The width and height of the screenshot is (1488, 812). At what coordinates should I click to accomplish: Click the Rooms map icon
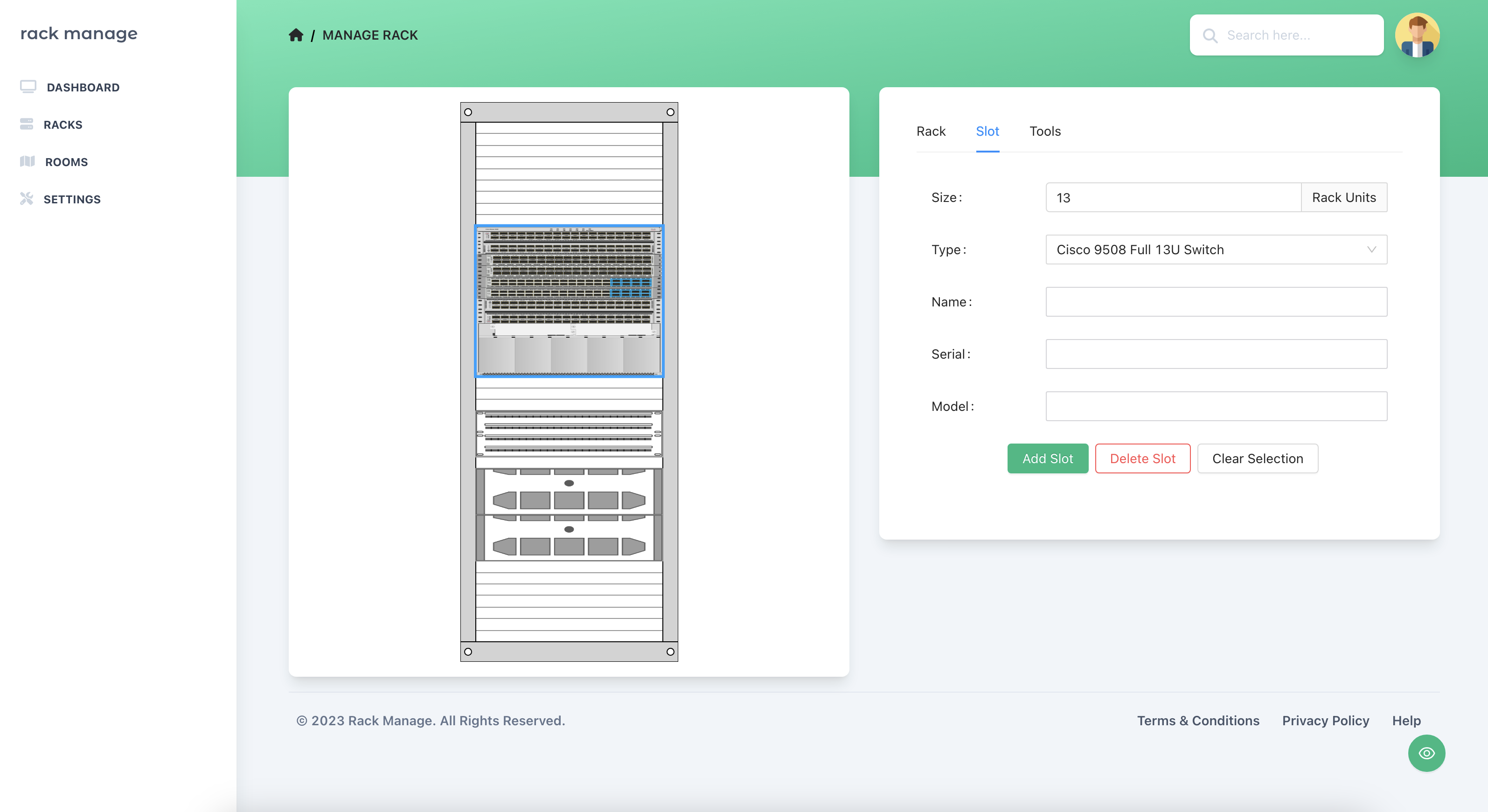(x=27, y=161)
